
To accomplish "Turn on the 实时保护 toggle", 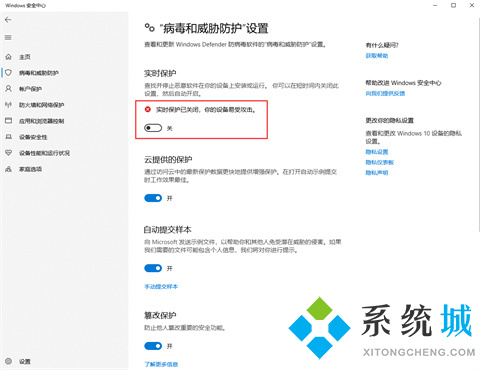I will point(153,128).
